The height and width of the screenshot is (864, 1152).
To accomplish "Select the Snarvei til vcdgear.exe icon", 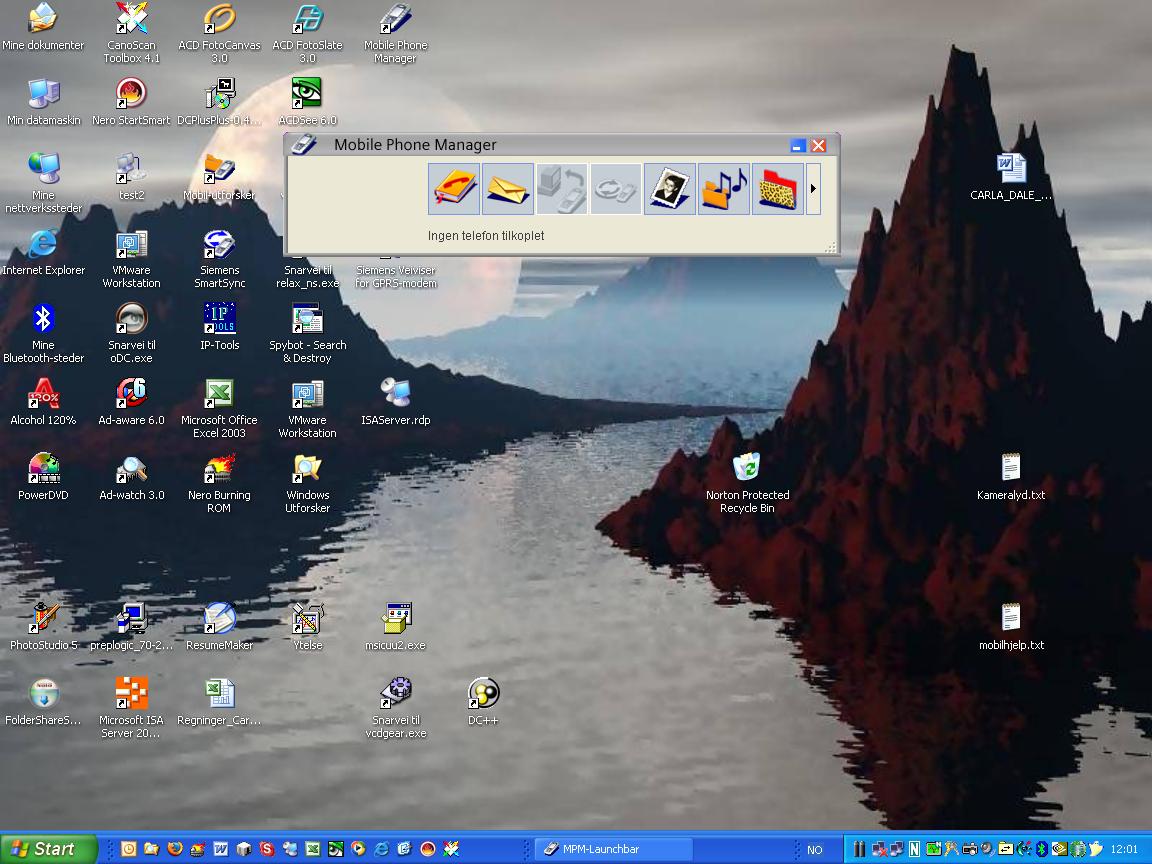I will 395,709.
